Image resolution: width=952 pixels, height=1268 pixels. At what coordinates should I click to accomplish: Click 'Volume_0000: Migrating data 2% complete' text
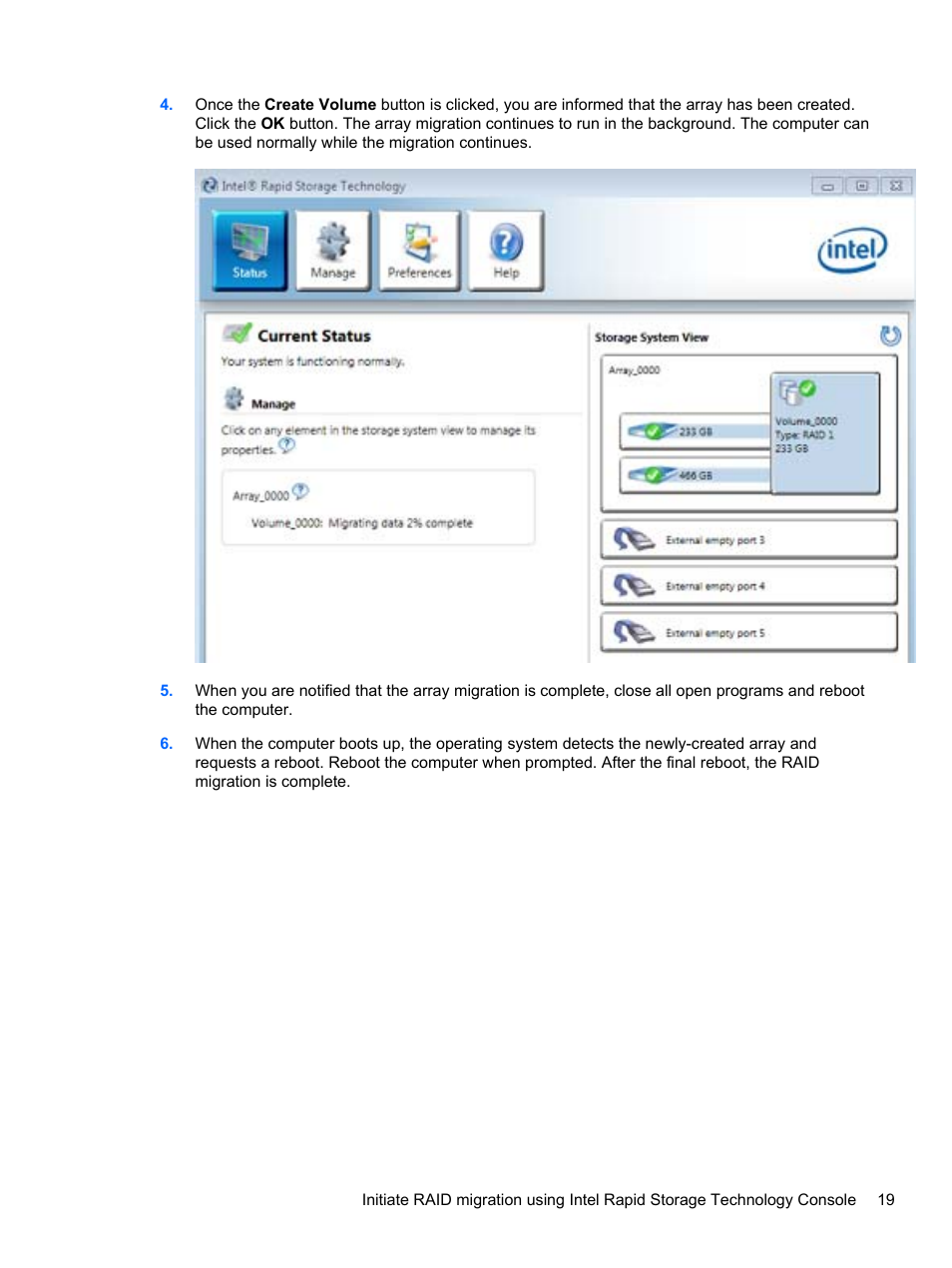[x=362, y=523]
